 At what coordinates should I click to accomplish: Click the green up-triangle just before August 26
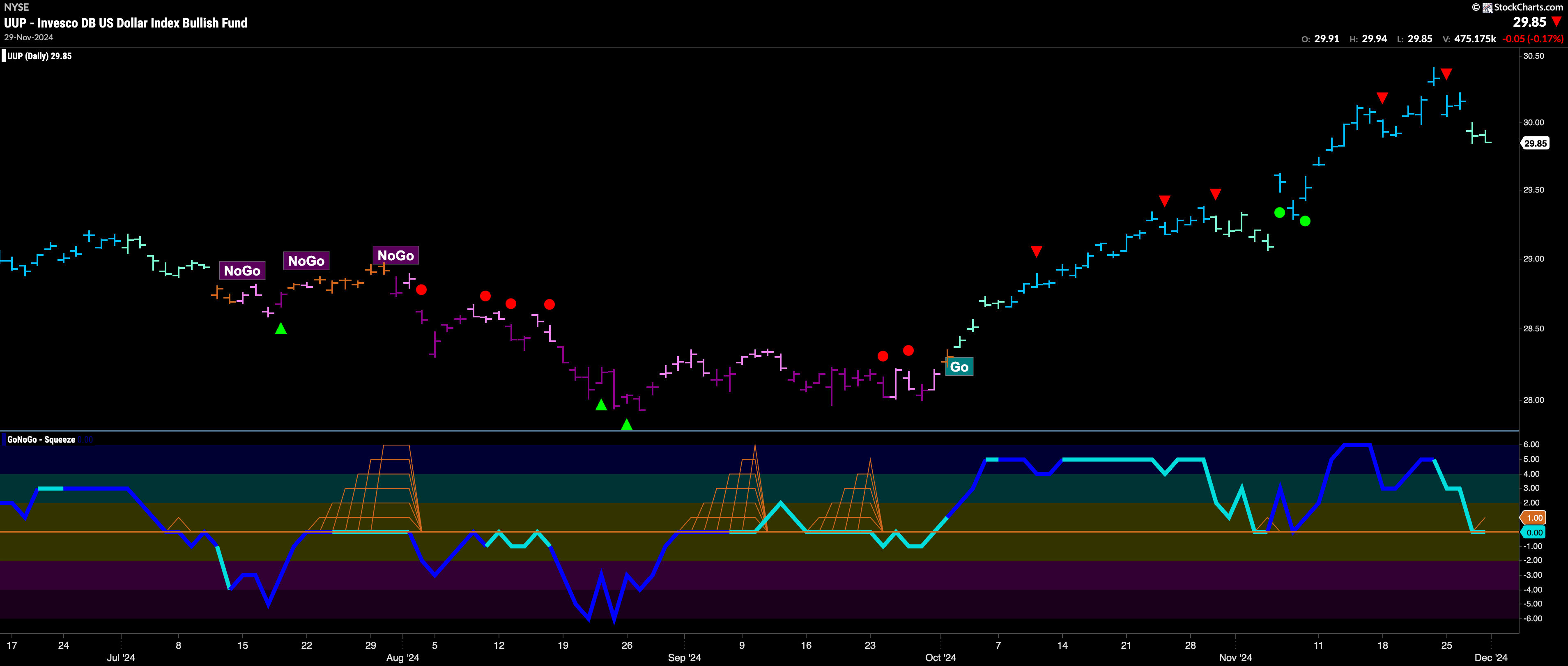pos(601,405)
